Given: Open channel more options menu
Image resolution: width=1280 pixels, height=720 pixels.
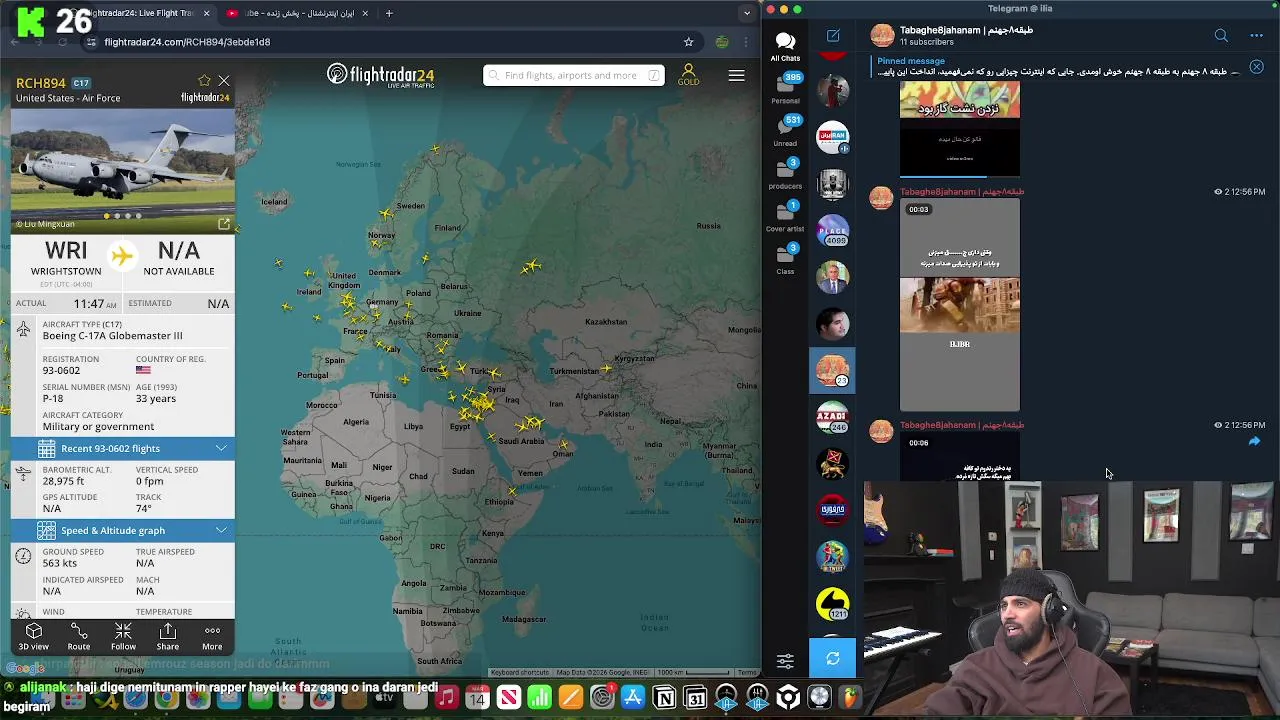Looking at the screenshot, I should click(1256, 36).
